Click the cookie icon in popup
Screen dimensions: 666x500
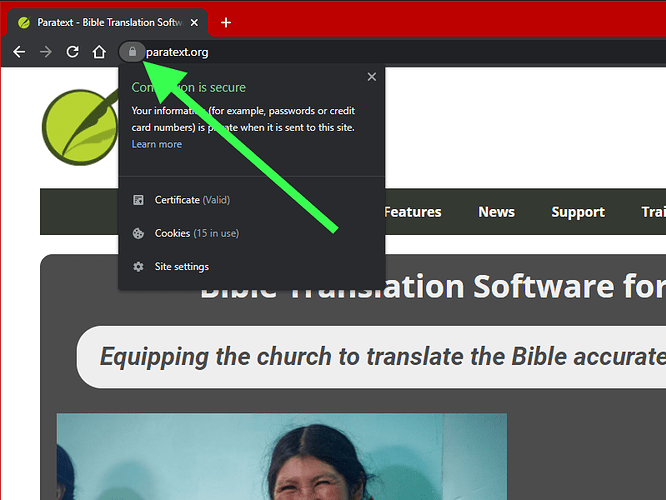138,234
